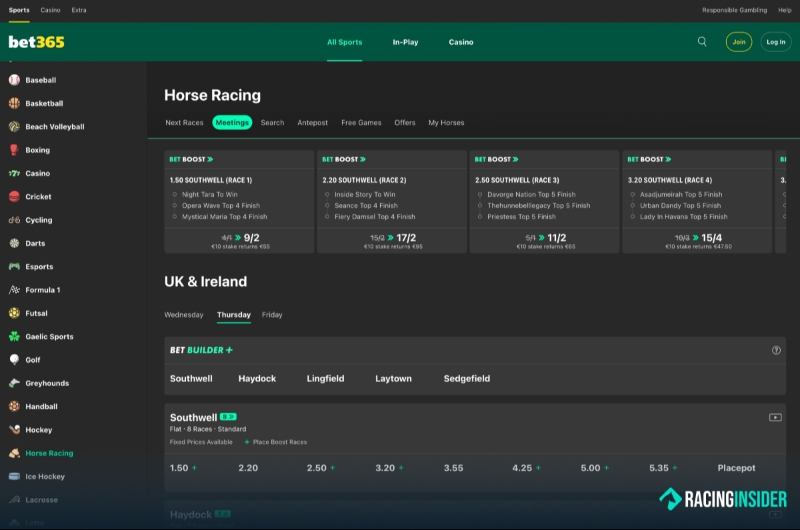This screenshot has height=530, width=800.
Task: Select Lady In Havana Top 5 Finish radio
Action: pos(633,217)
